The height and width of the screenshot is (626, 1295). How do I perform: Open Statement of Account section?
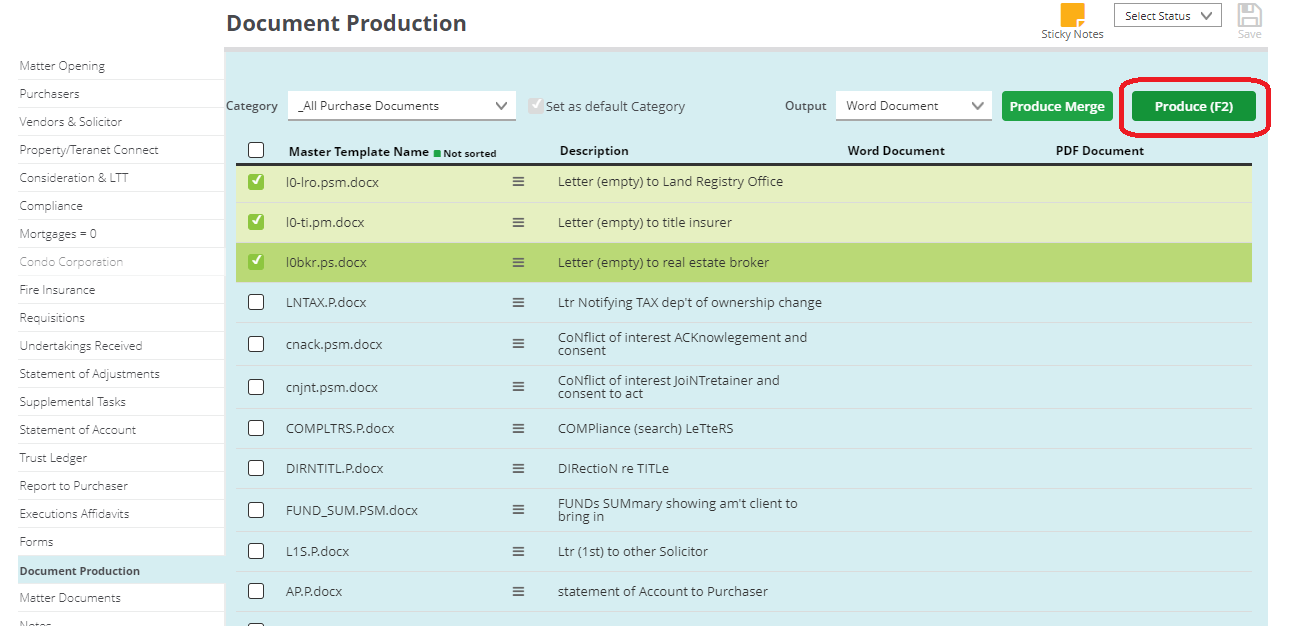tap(78, 430)
